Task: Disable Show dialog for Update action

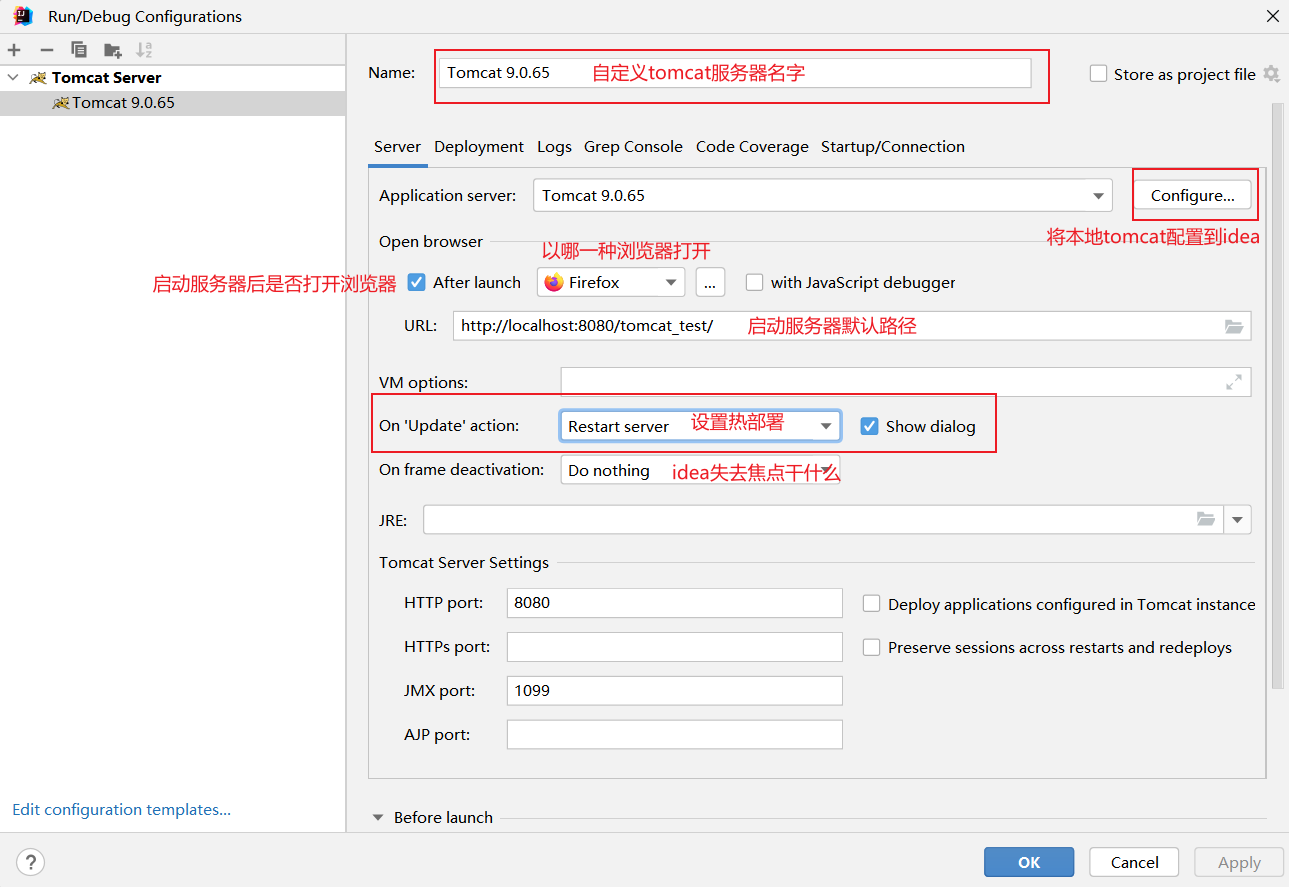Action: pos(869,425)
